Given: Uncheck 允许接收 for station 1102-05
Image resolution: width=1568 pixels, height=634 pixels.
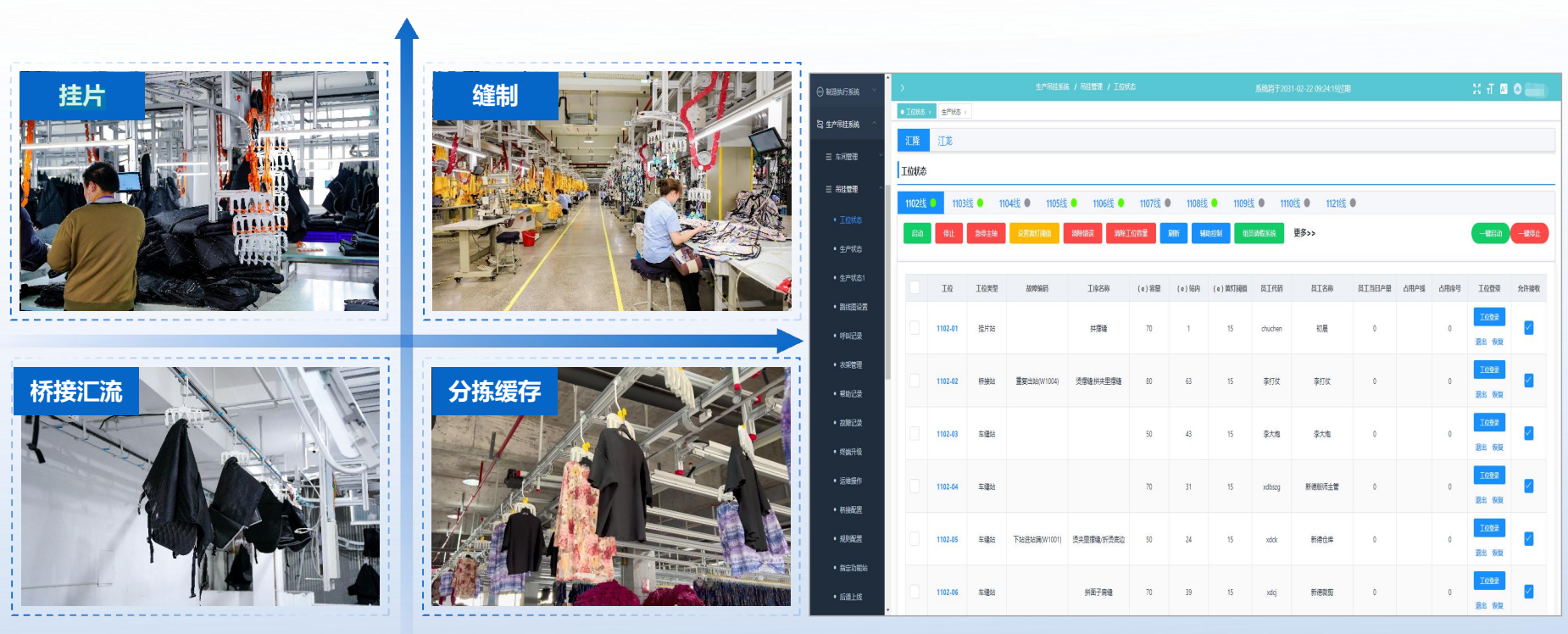Looking at the screenshot, I should point(1528,539).
